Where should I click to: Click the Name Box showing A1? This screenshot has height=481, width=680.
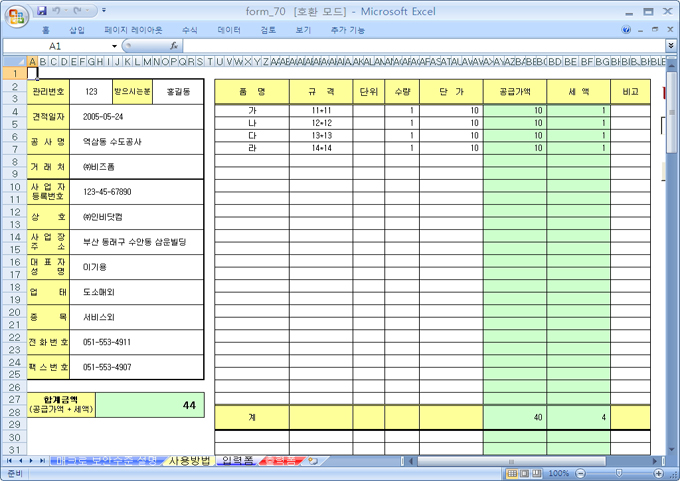(56, 46)
